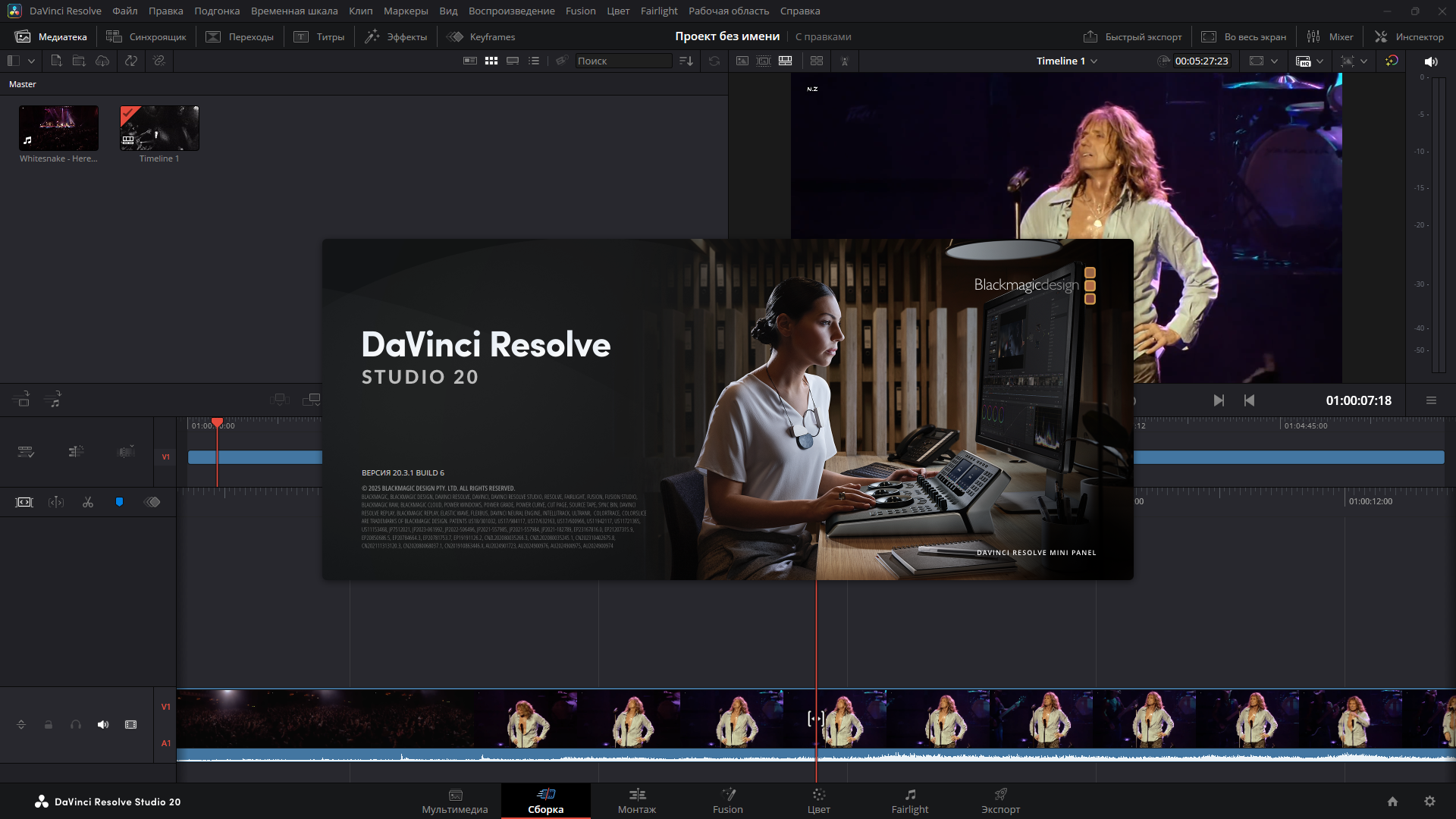Switch to the Монтаж page tab
The image size is (1456, 819).
[636, 801]
